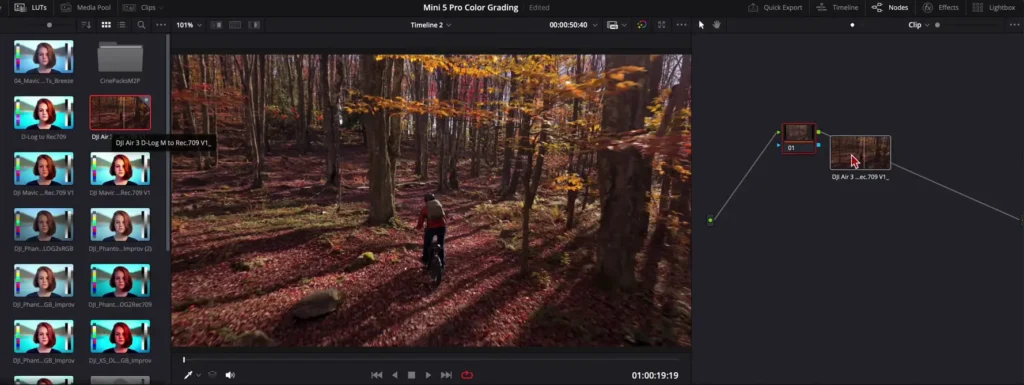Viewport: 1024px width, 385px height.
Task: Select the hand pan tool in node editor
Action: [716, 25]
